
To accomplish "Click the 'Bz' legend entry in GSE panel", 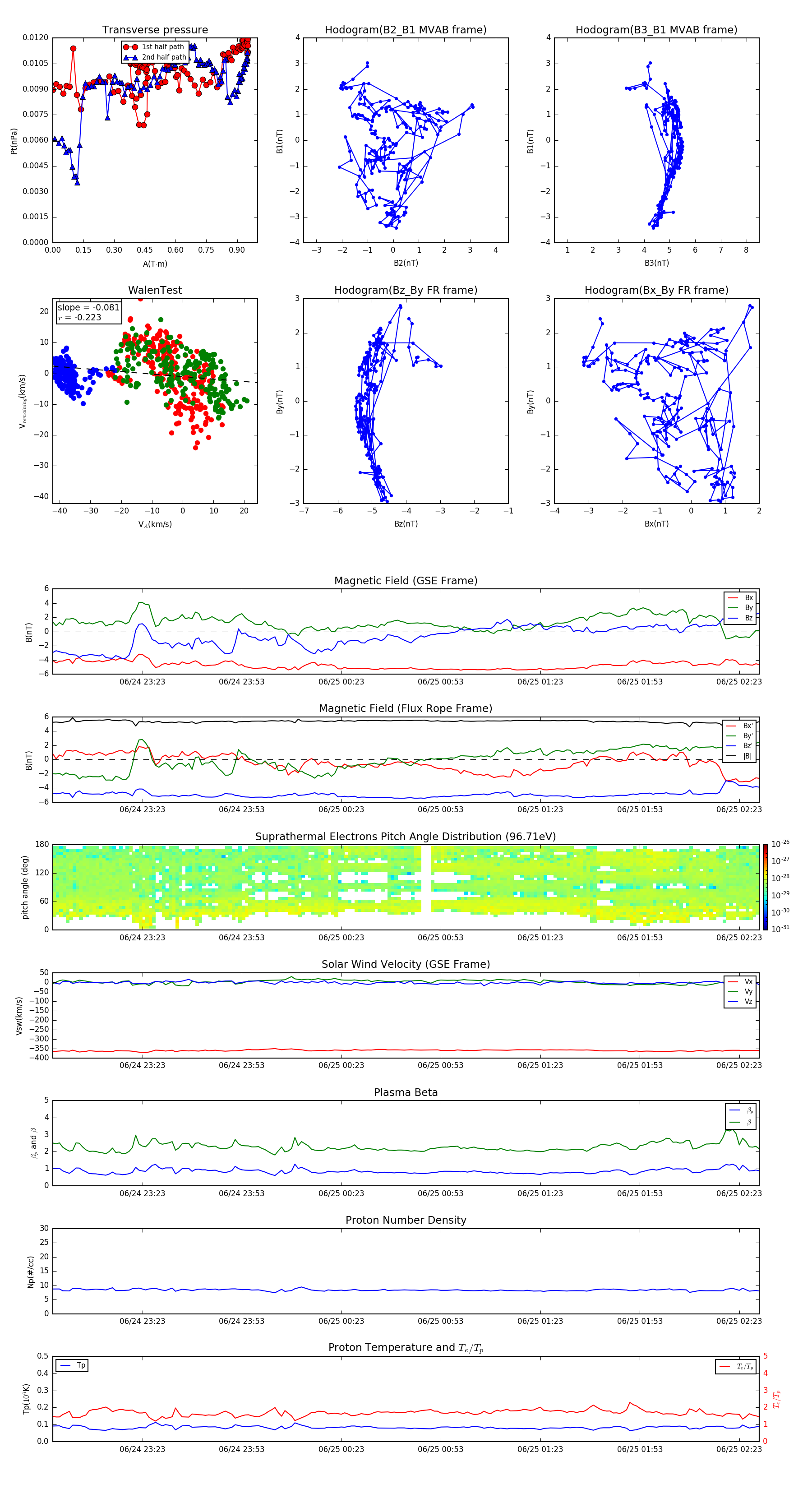I will 741,618.
